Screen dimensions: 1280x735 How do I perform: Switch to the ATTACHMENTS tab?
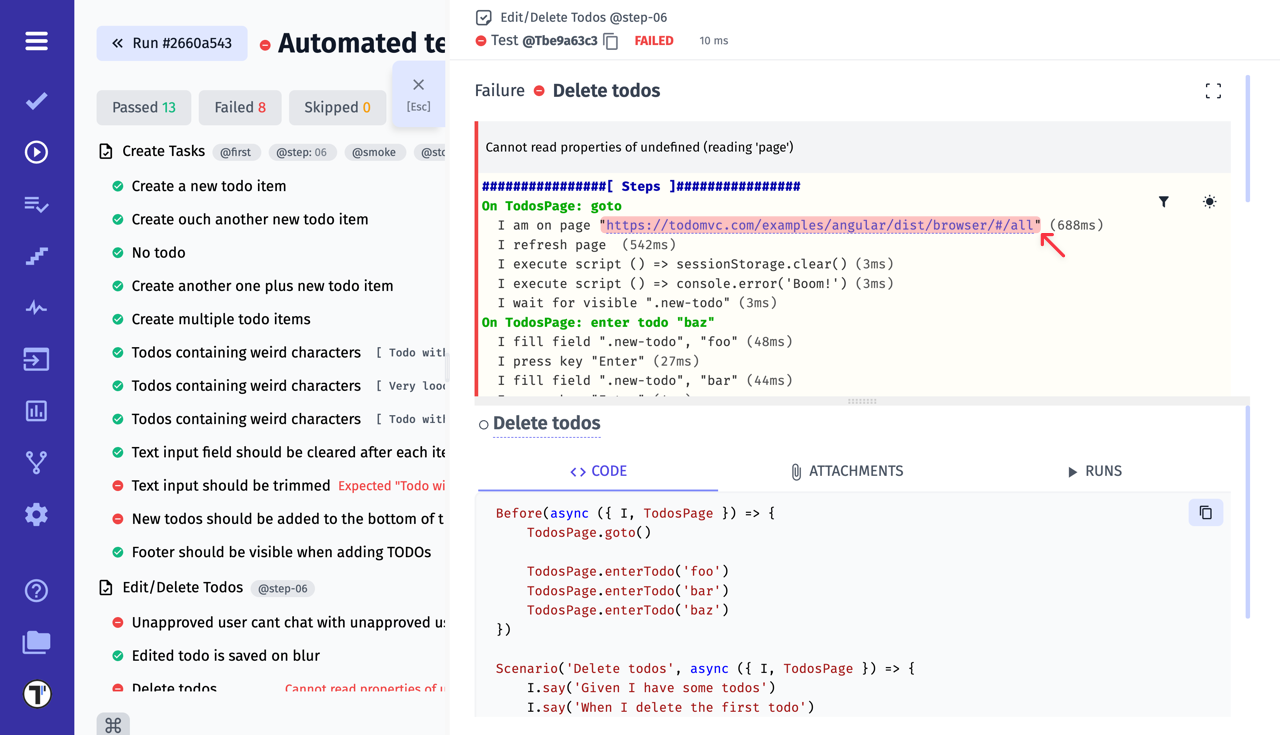coord(846,470)
